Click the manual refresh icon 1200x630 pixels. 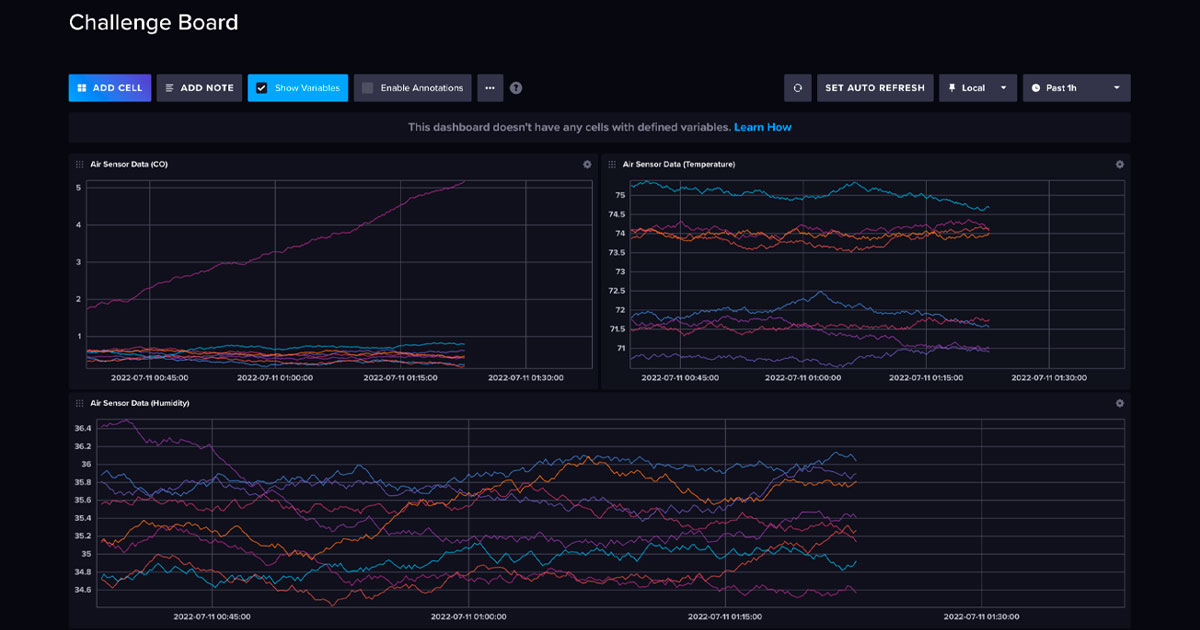point(797,88)
